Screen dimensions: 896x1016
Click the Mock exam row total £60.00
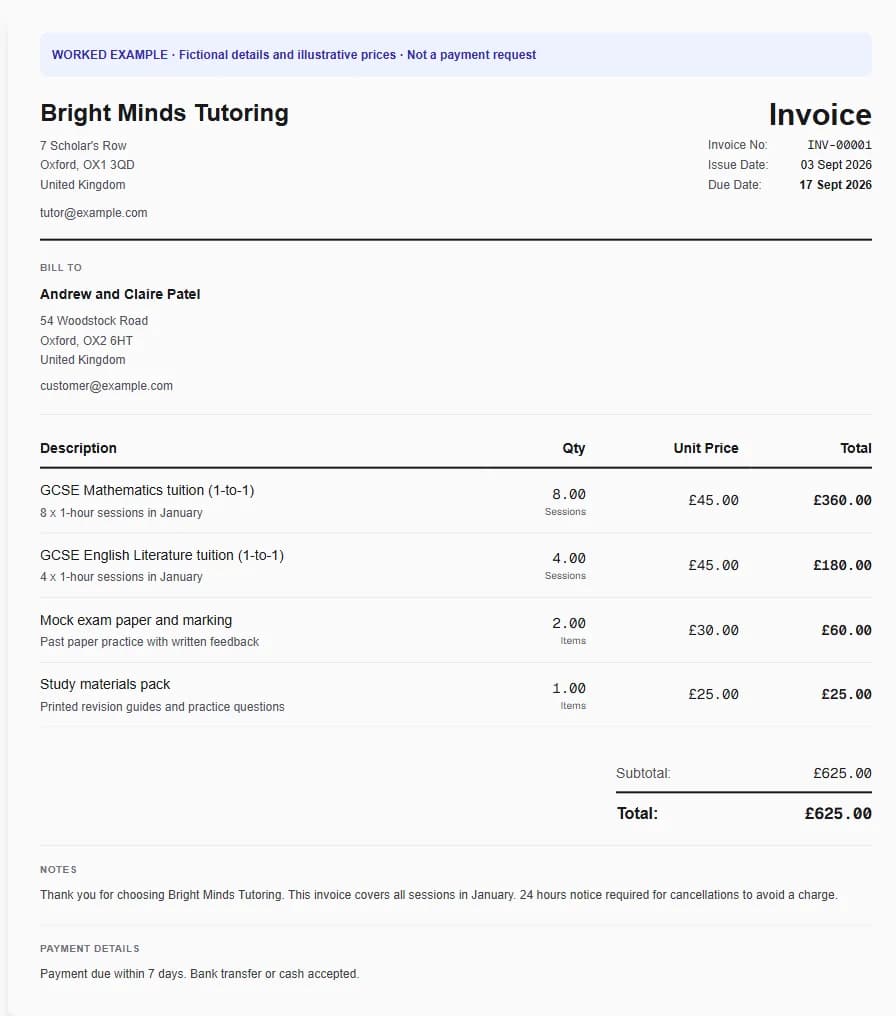click(x=847, y=630)
